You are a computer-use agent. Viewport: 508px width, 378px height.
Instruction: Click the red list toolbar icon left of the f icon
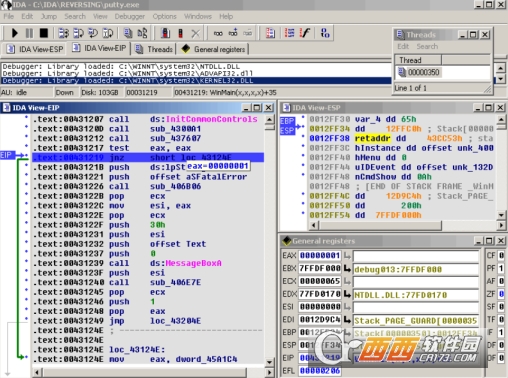click(290, 33)
